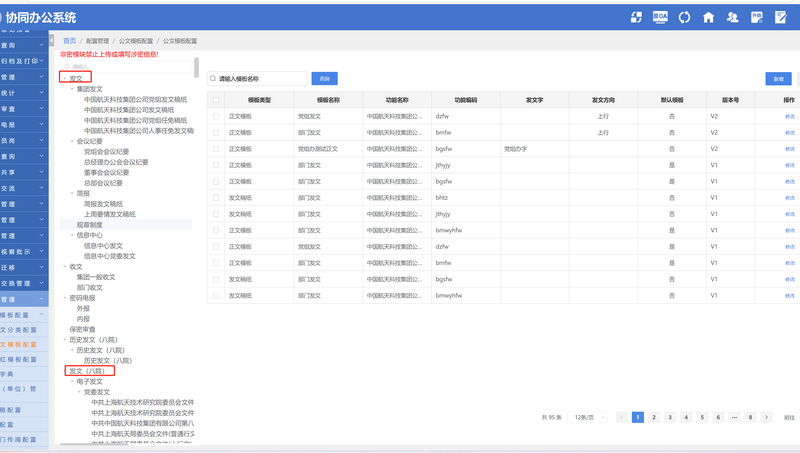Check the 发文稿纸 bmwyhfw row checkbox

pyautogui.click(x=216, y=296)
